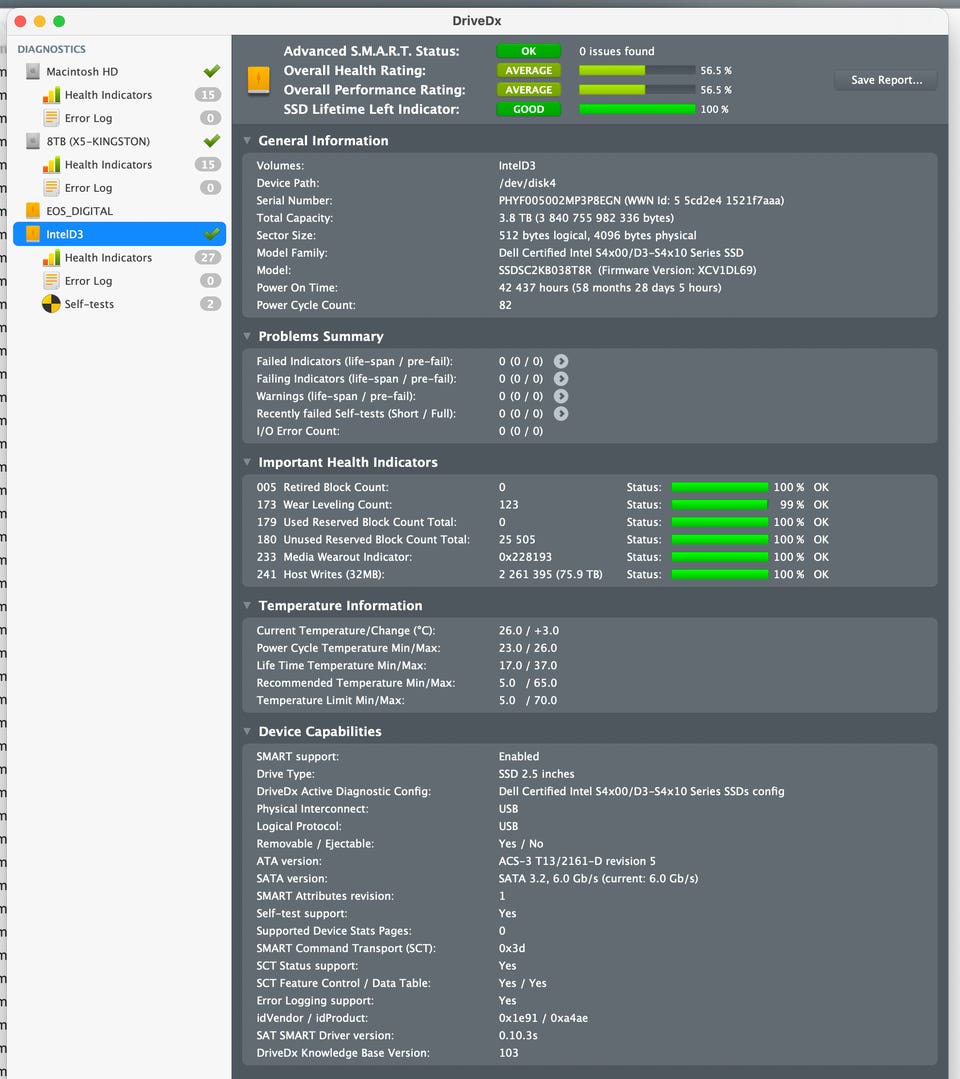Image resolution: width=960 pixels, height=1079 pixels.
Task: Click the Macintosh HD drive icon
Action: click(x=32, y=72)
